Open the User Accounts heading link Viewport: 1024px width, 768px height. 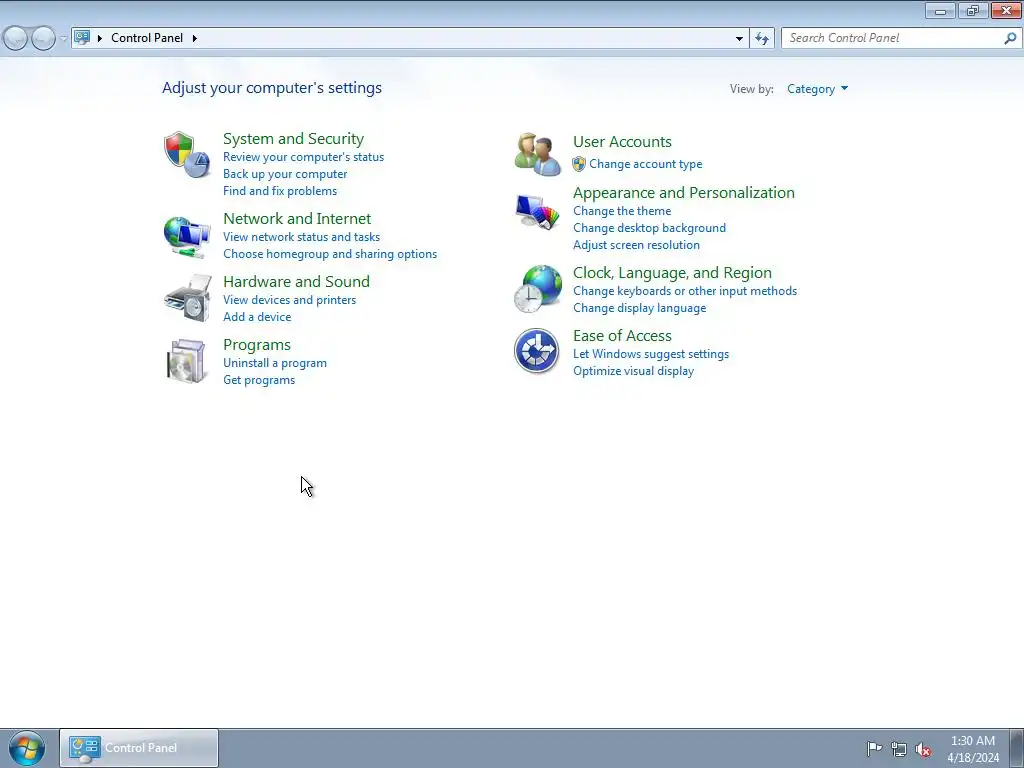pyautogui.click(x=622, y=142)
